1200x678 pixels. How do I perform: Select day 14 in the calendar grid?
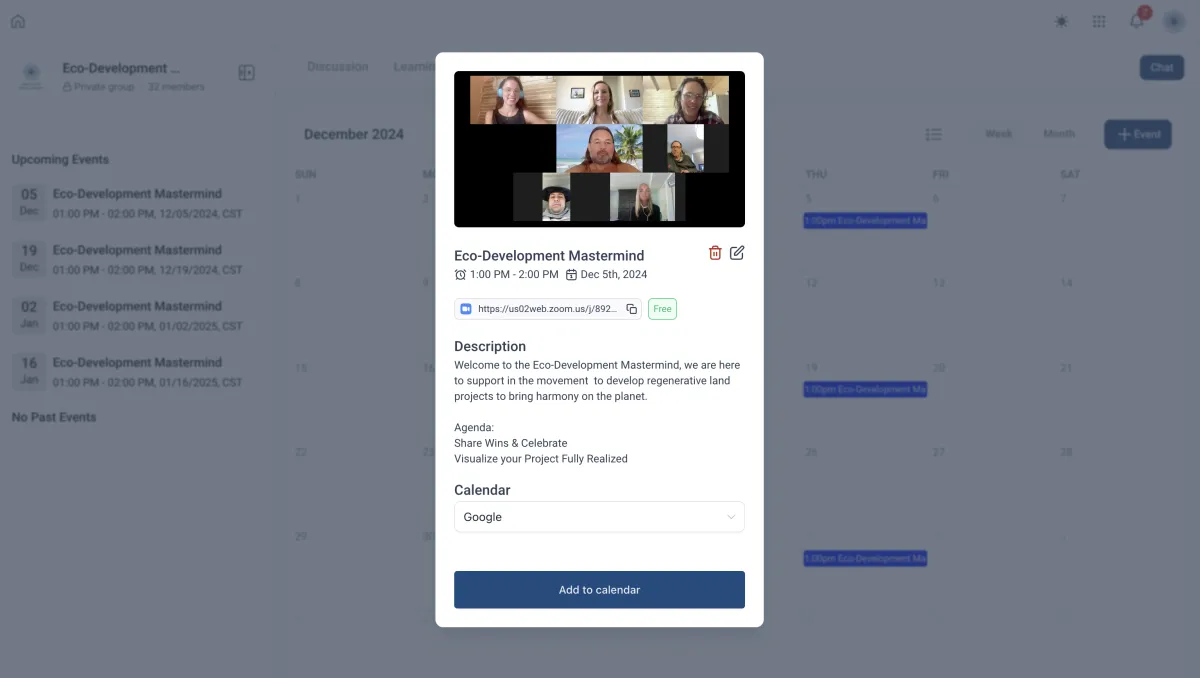(x=1067, y=283)
